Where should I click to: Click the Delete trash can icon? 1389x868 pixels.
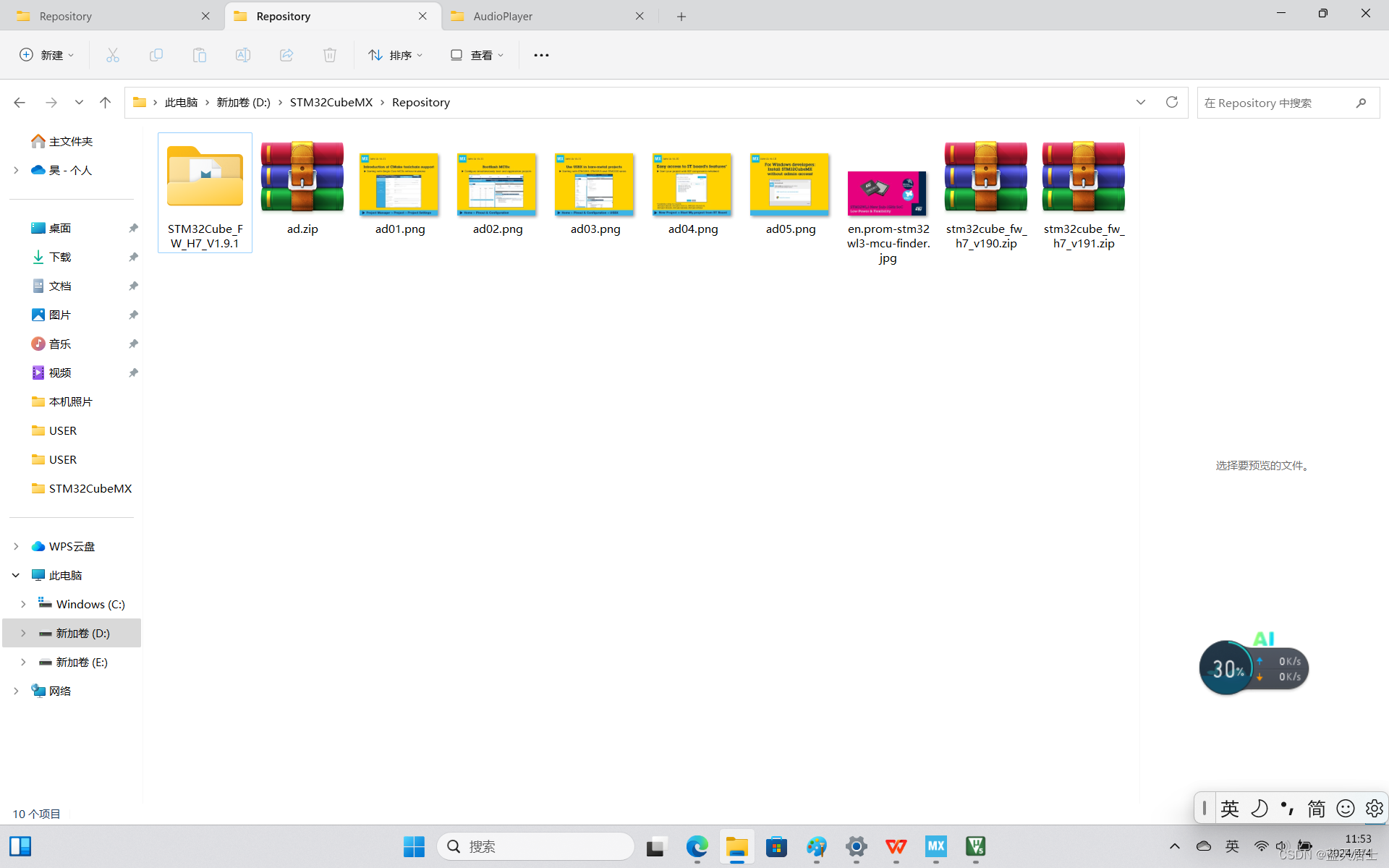click(330, 55)
